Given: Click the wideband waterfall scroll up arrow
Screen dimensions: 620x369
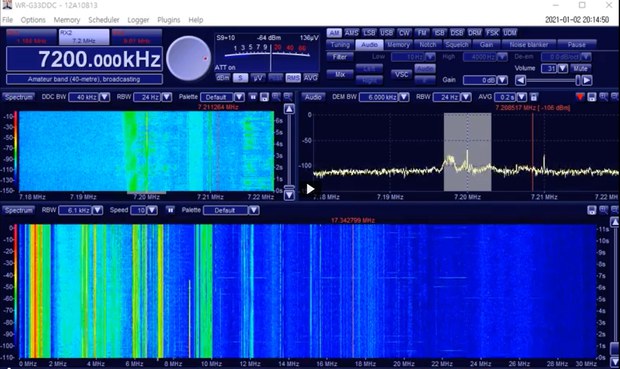Looking at the screenshot, I should (x=615, y=222).
